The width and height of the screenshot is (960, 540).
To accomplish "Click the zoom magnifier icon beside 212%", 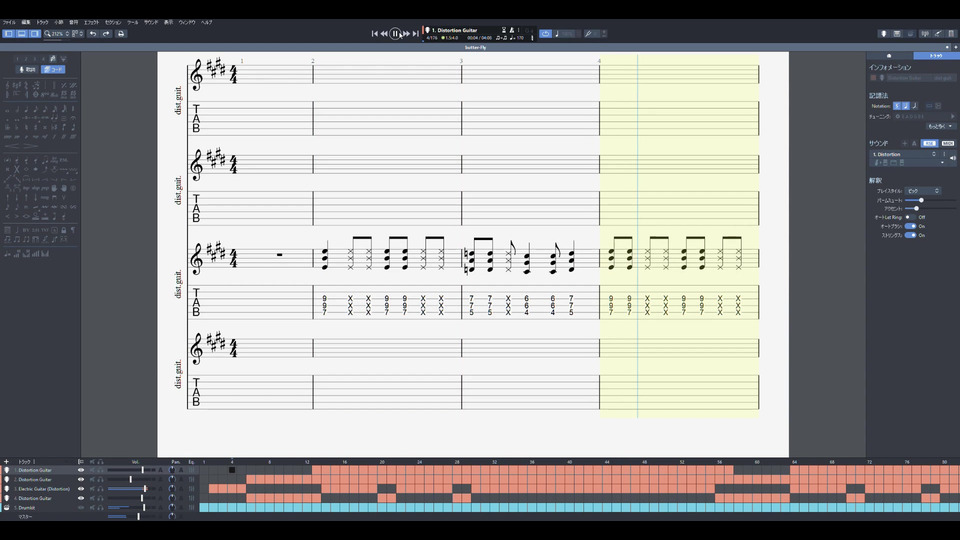I will click(47, 34).
